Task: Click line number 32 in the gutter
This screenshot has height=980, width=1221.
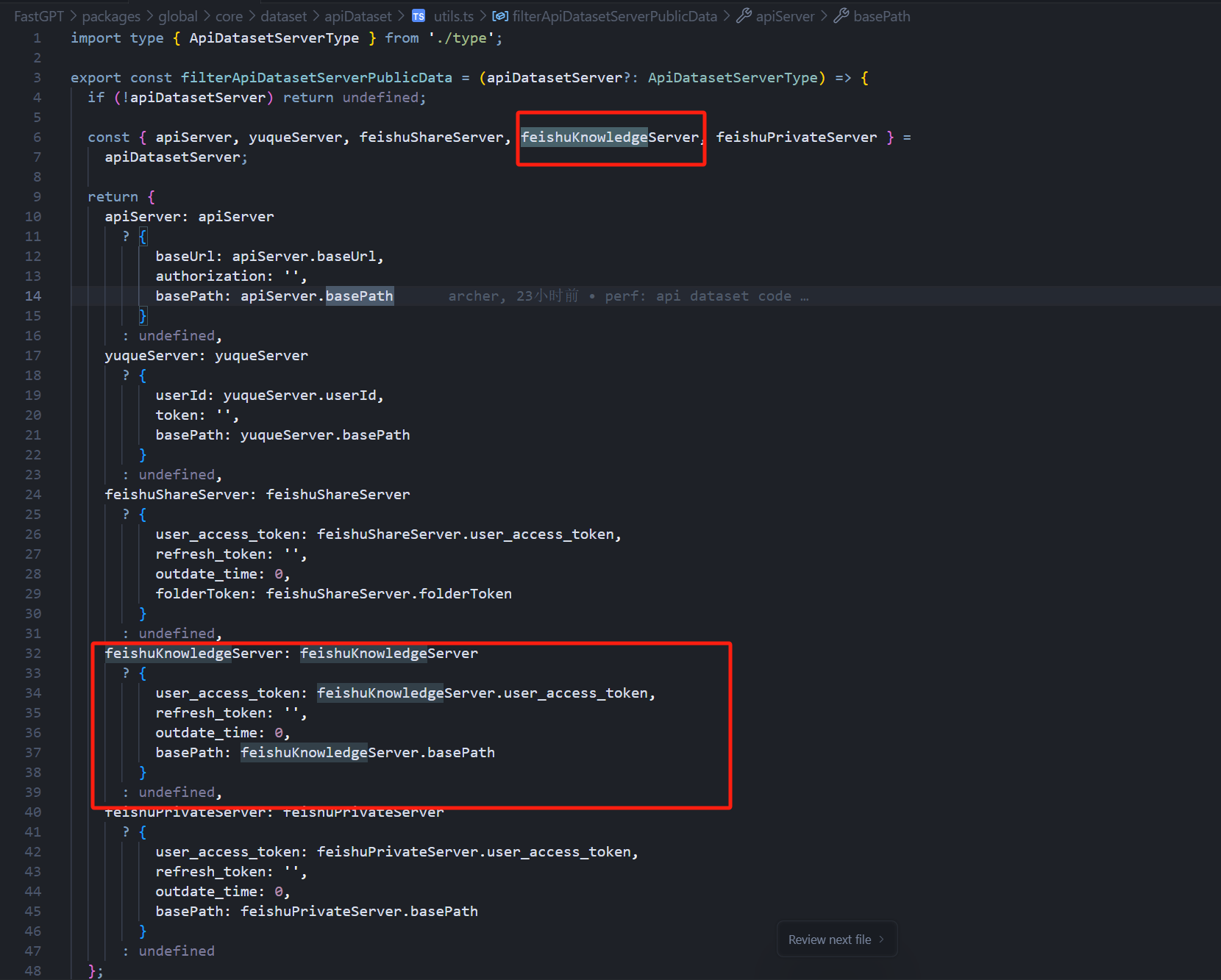Action: 33,654
